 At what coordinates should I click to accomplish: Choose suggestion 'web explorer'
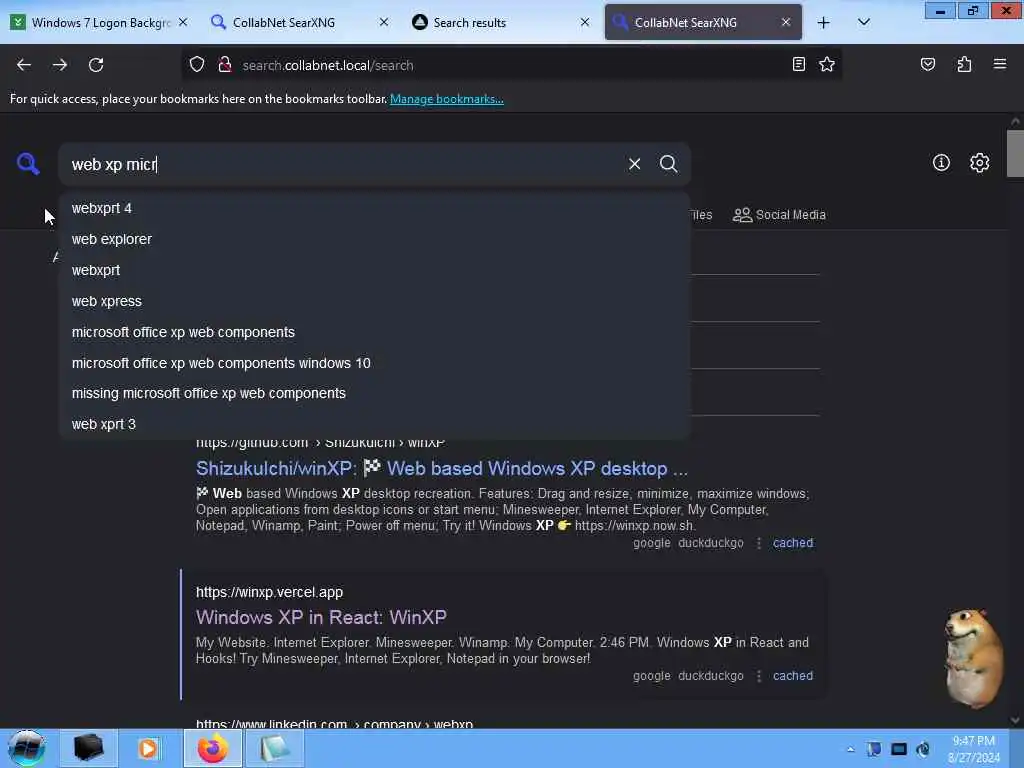pos(374,239)
